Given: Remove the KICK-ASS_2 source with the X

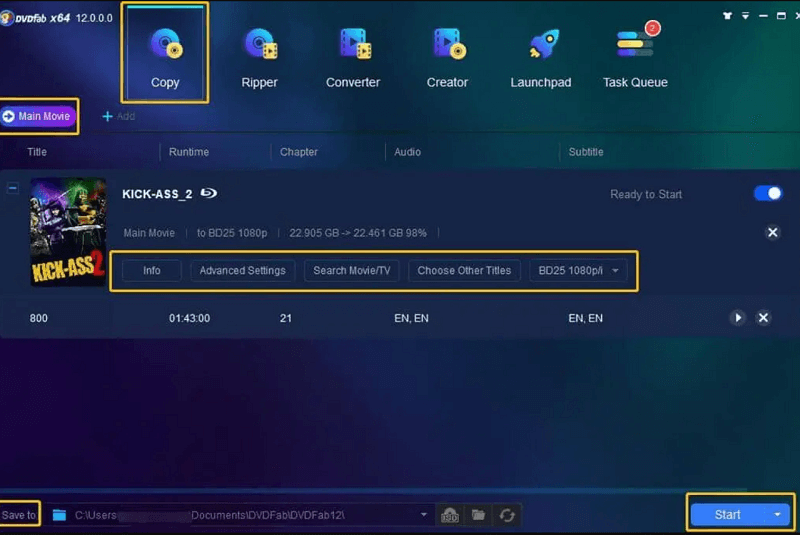Looking at the screenshot, I should pos(772,233).
